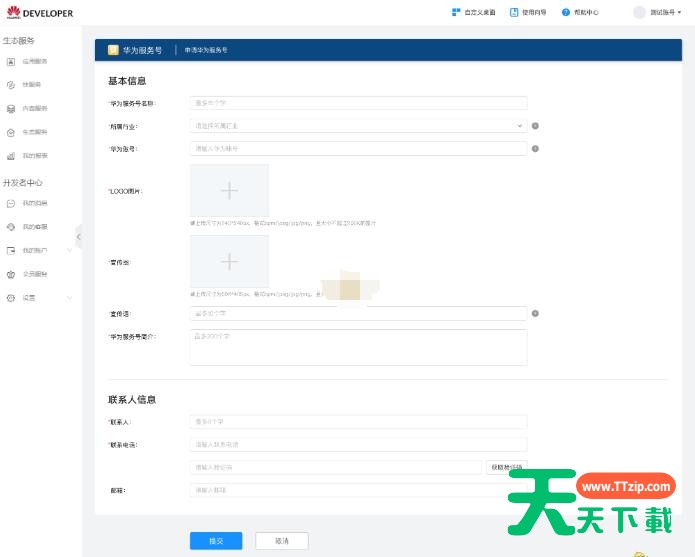Open 使用向导 in the top bar

pyautogui.click(x=528, y=12)
